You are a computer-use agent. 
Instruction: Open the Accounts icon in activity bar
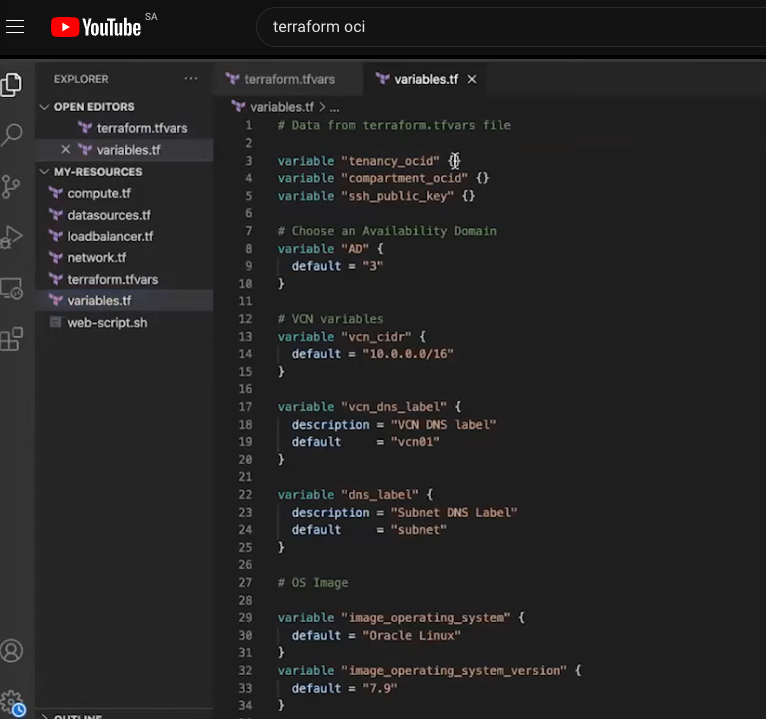(12, 651)
